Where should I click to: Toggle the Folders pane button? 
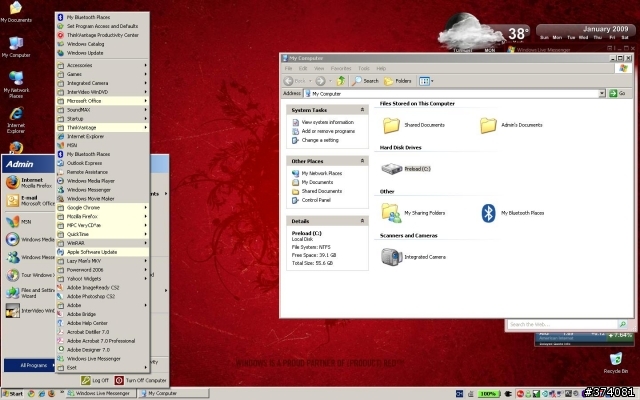click(398, 81)
